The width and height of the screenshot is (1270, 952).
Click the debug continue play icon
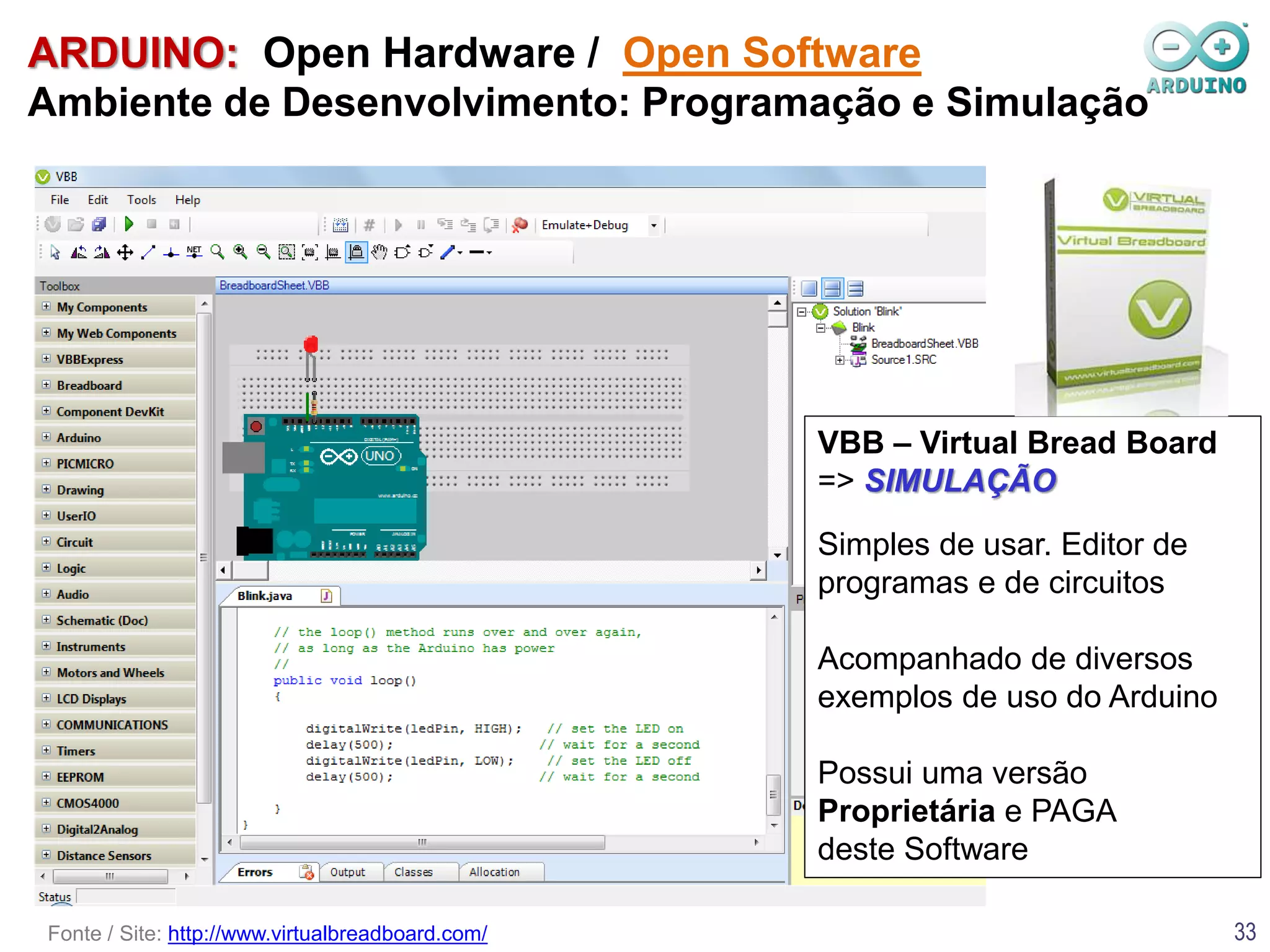click(x=398, y=225)
